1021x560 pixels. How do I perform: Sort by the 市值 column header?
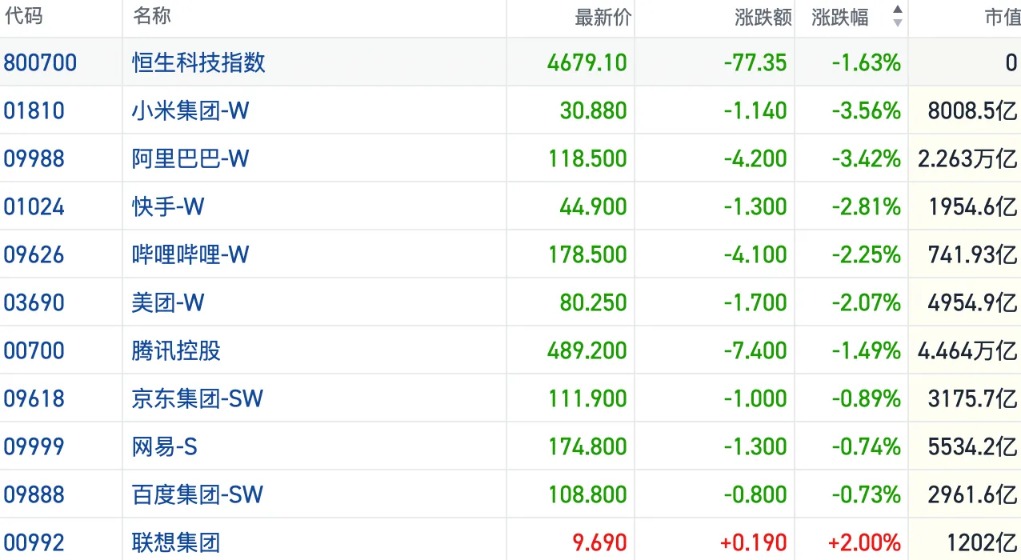tap(1000, 17)
